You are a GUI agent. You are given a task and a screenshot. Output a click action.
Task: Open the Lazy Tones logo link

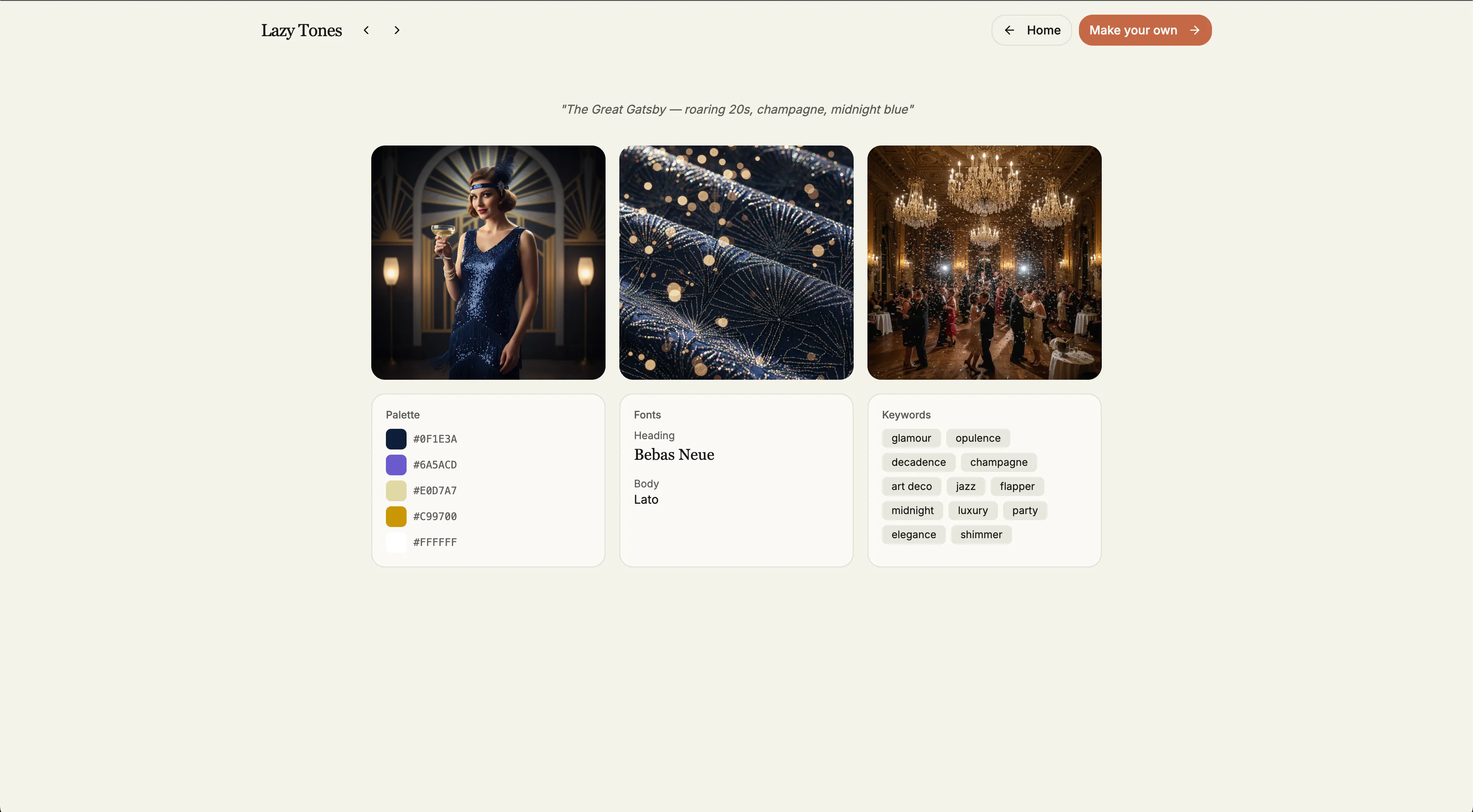click(x=301, y=30)
